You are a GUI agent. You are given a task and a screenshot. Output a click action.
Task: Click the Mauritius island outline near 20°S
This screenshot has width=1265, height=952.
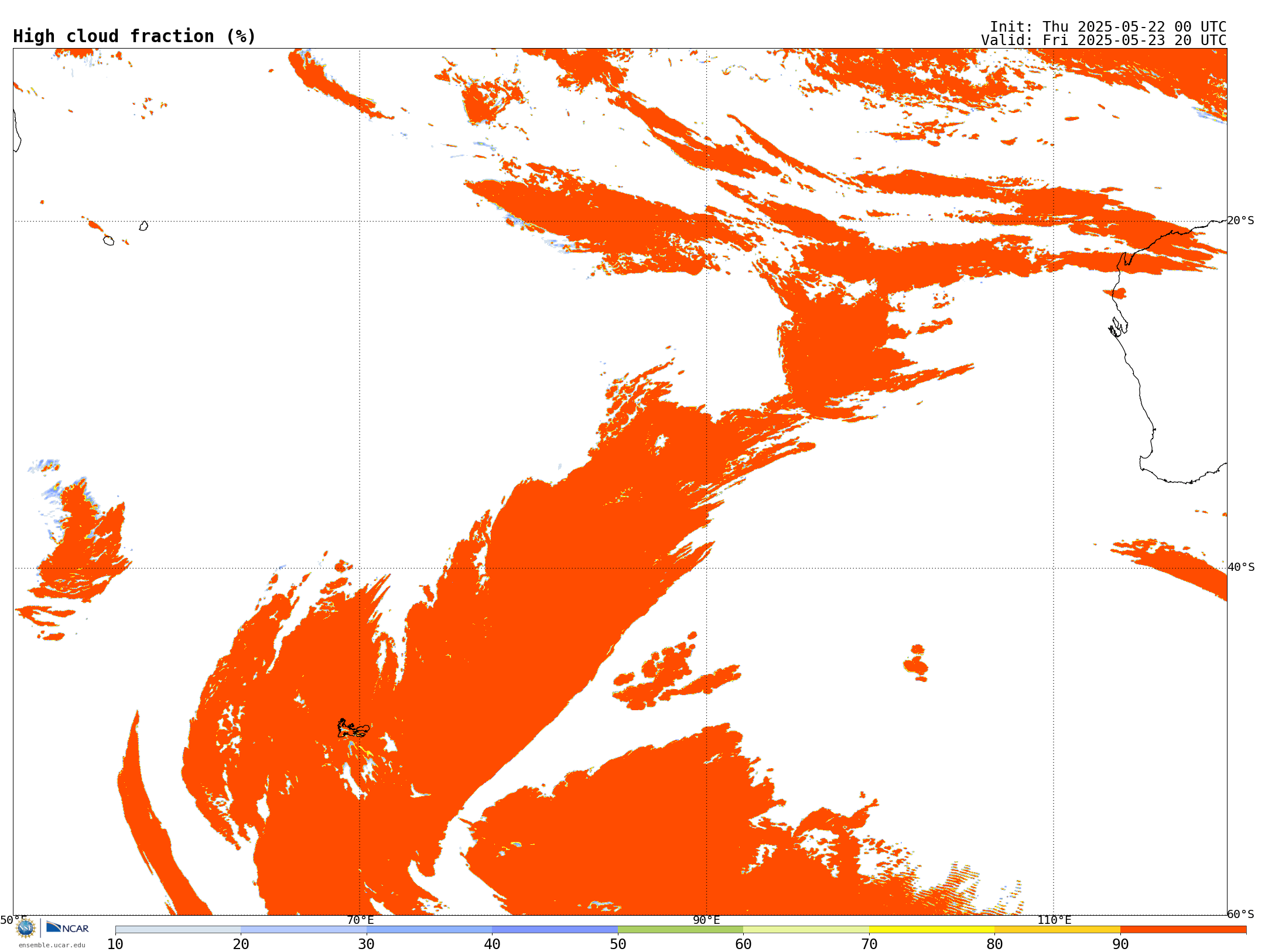[143, 226]
